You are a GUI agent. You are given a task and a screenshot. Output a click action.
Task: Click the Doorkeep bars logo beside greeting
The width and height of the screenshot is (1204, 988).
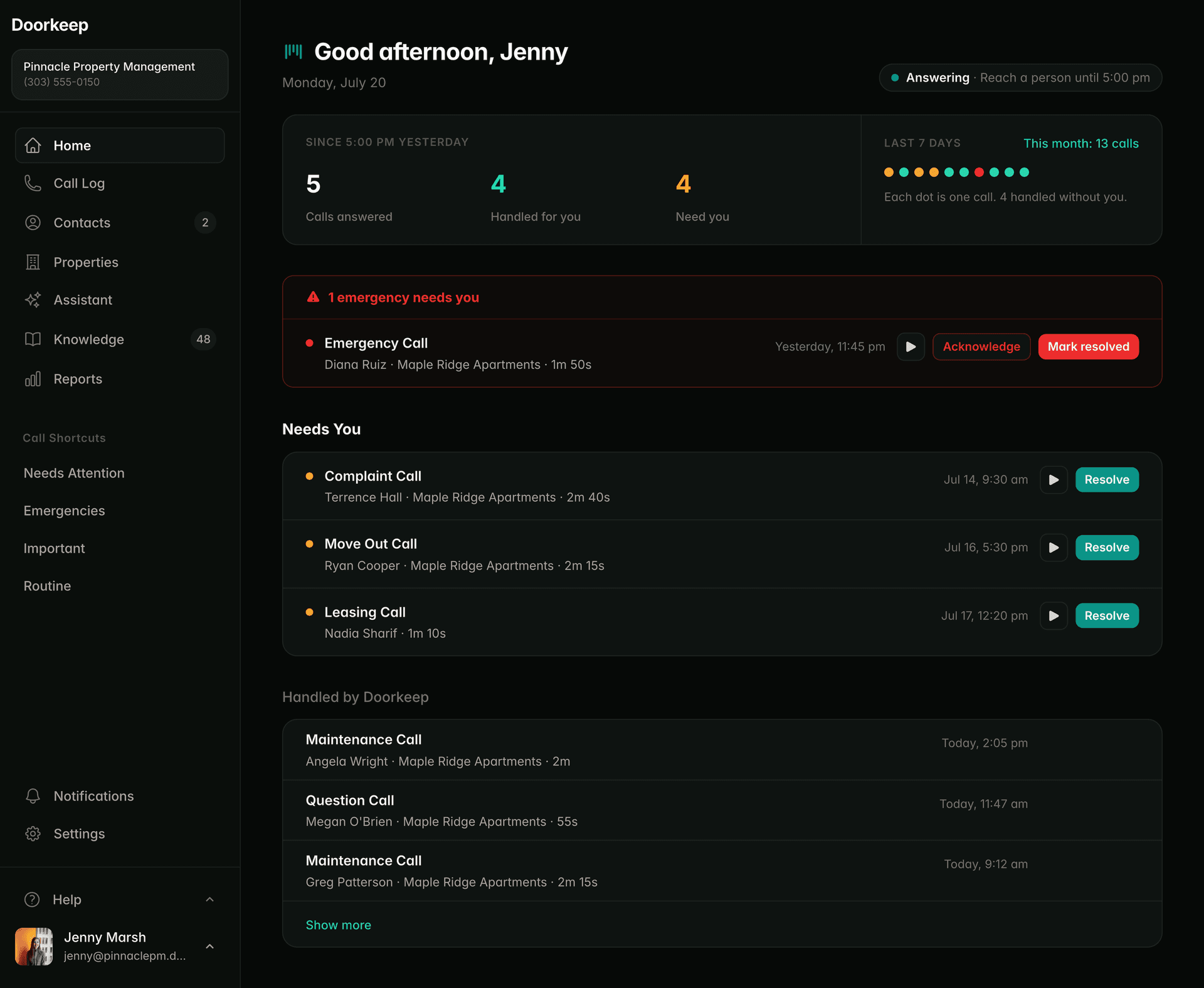point(293,51)
